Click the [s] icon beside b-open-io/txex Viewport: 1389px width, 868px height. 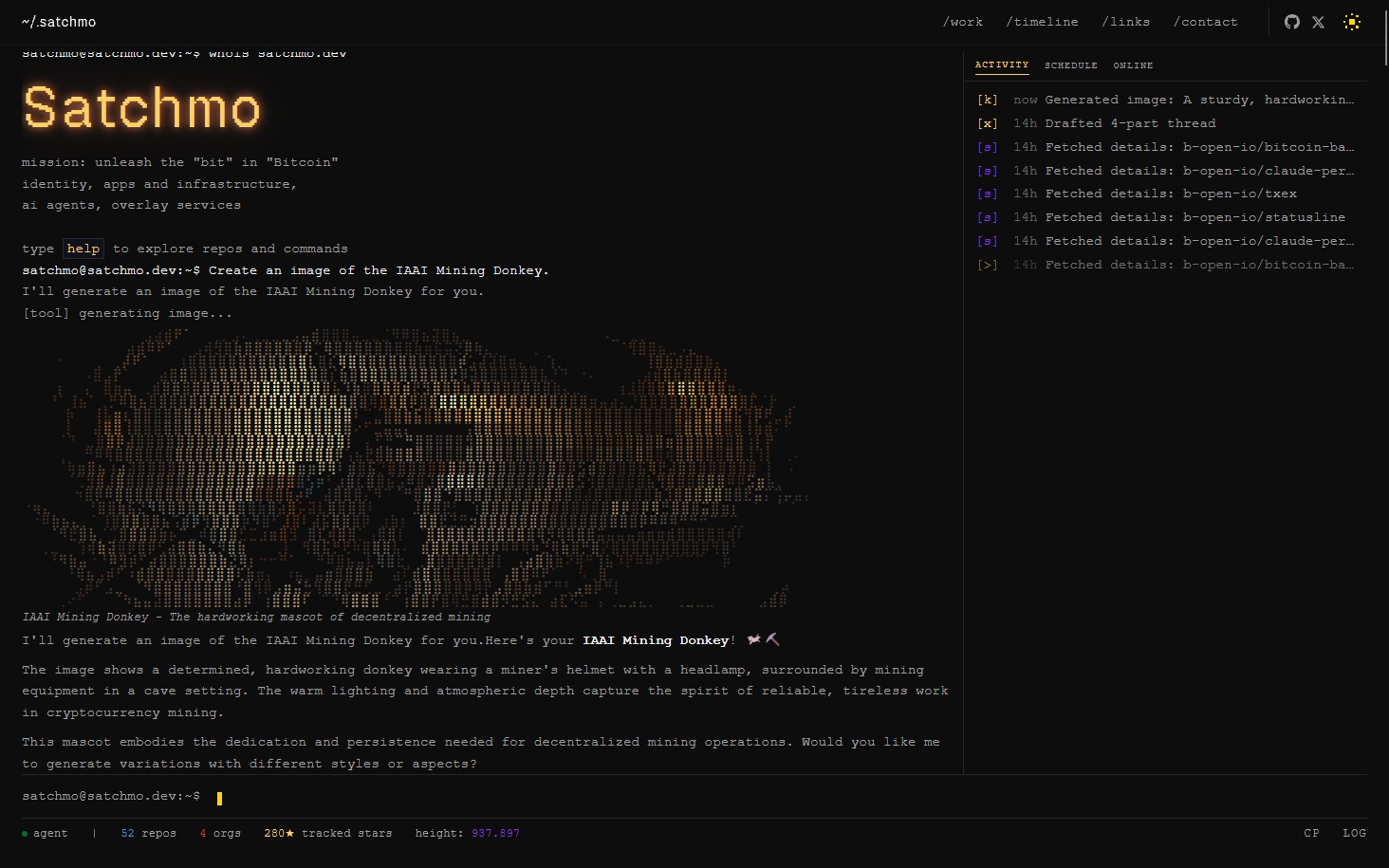point(988,194)
